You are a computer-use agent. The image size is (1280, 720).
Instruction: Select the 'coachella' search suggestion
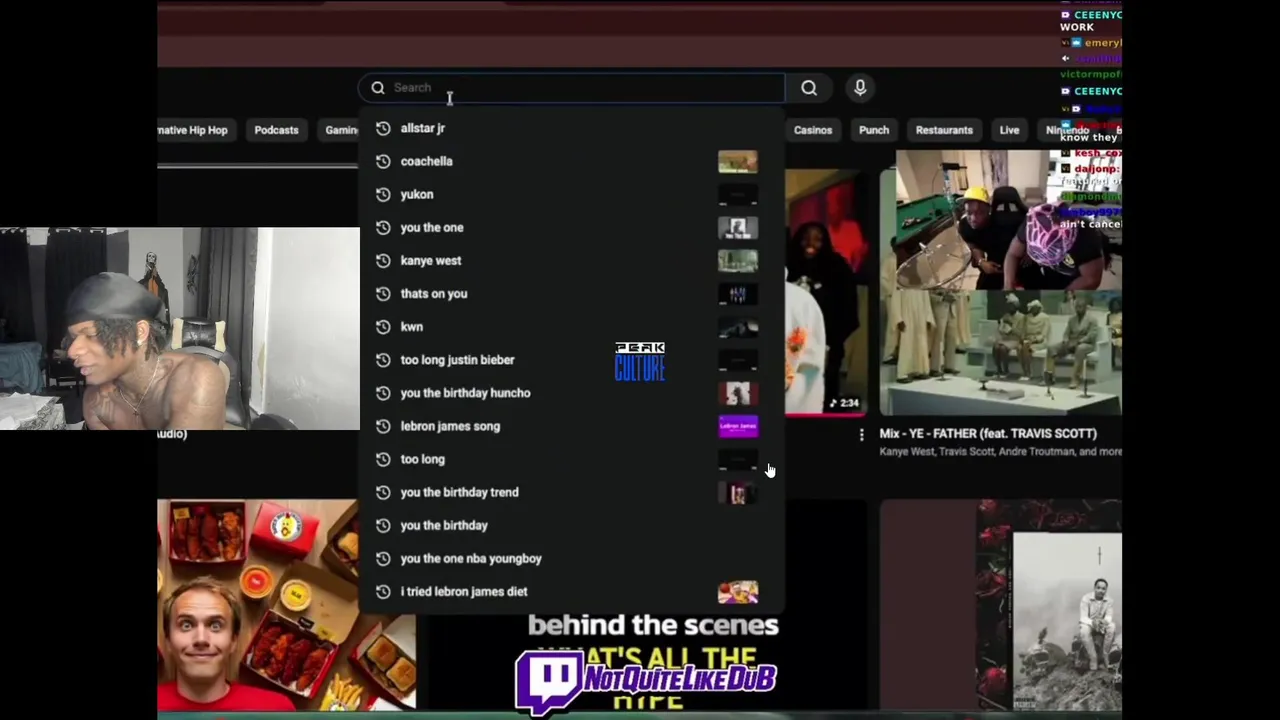tap(570, 161)
